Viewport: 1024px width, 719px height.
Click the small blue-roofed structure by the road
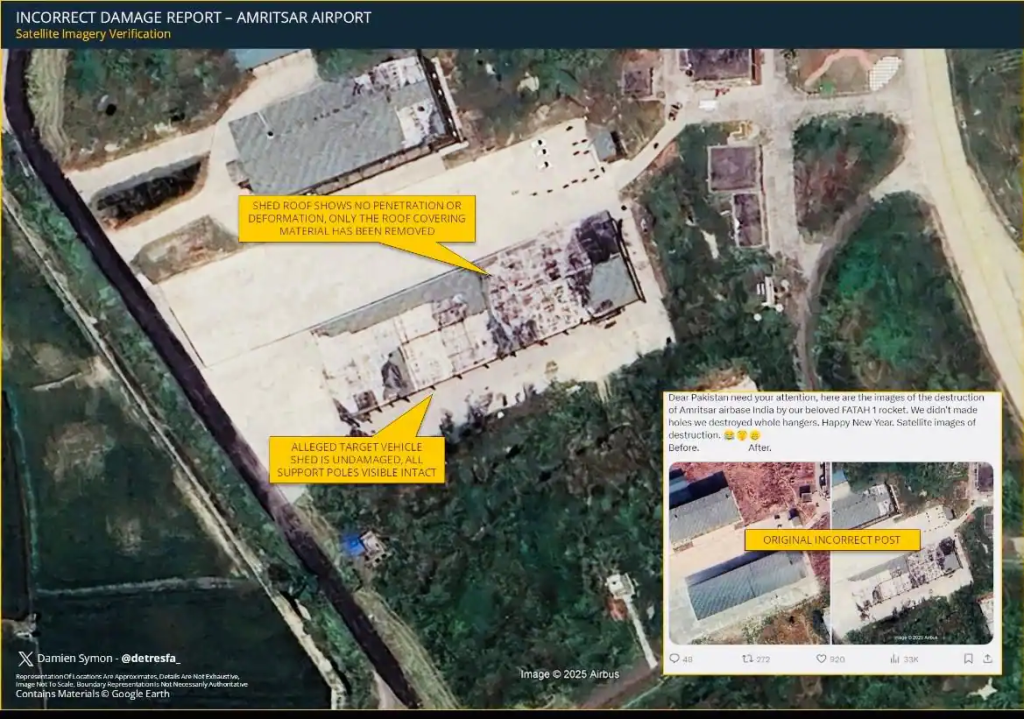tap(352, 544)
